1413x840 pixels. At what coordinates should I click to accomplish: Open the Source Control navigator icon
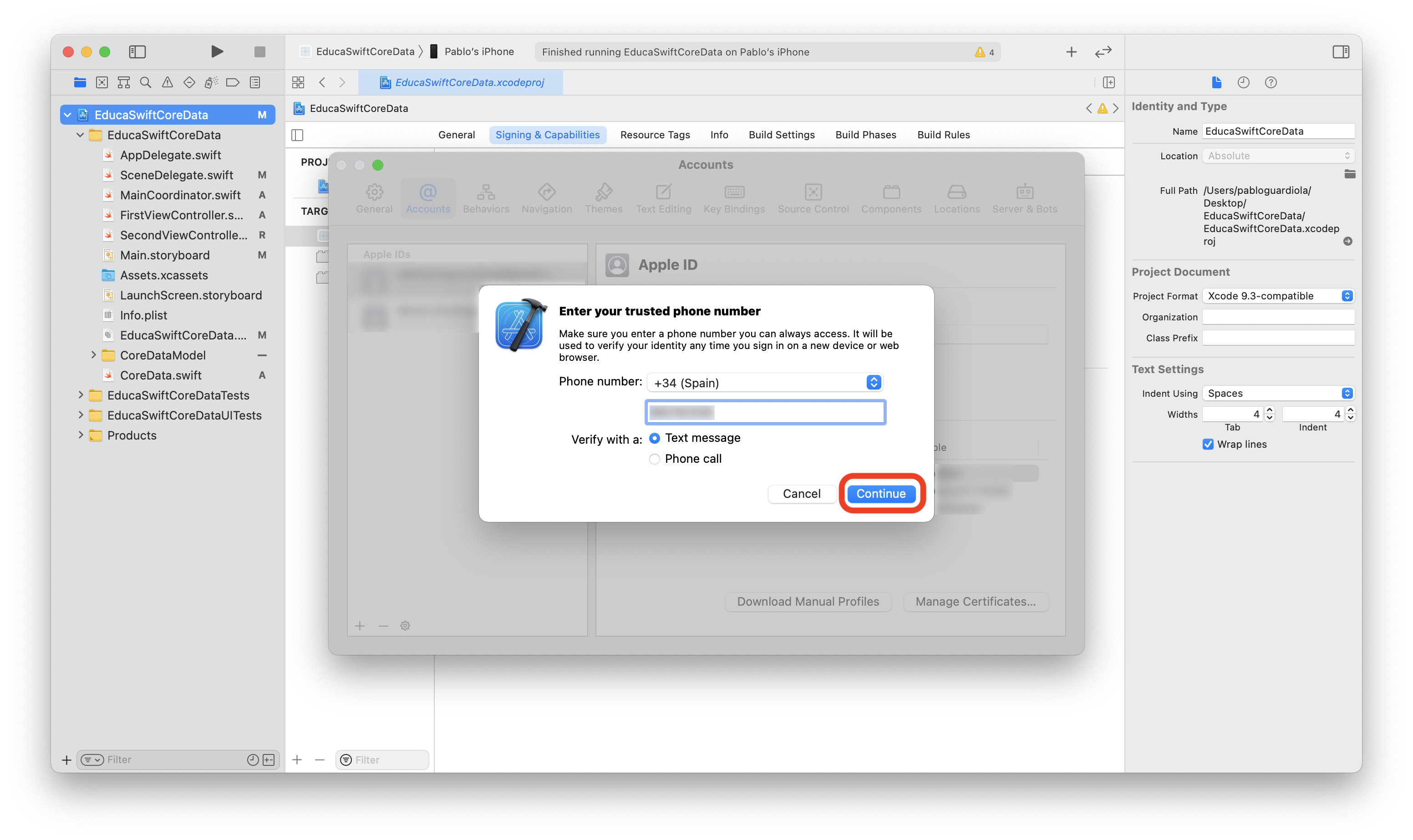(x=102, y=83)
